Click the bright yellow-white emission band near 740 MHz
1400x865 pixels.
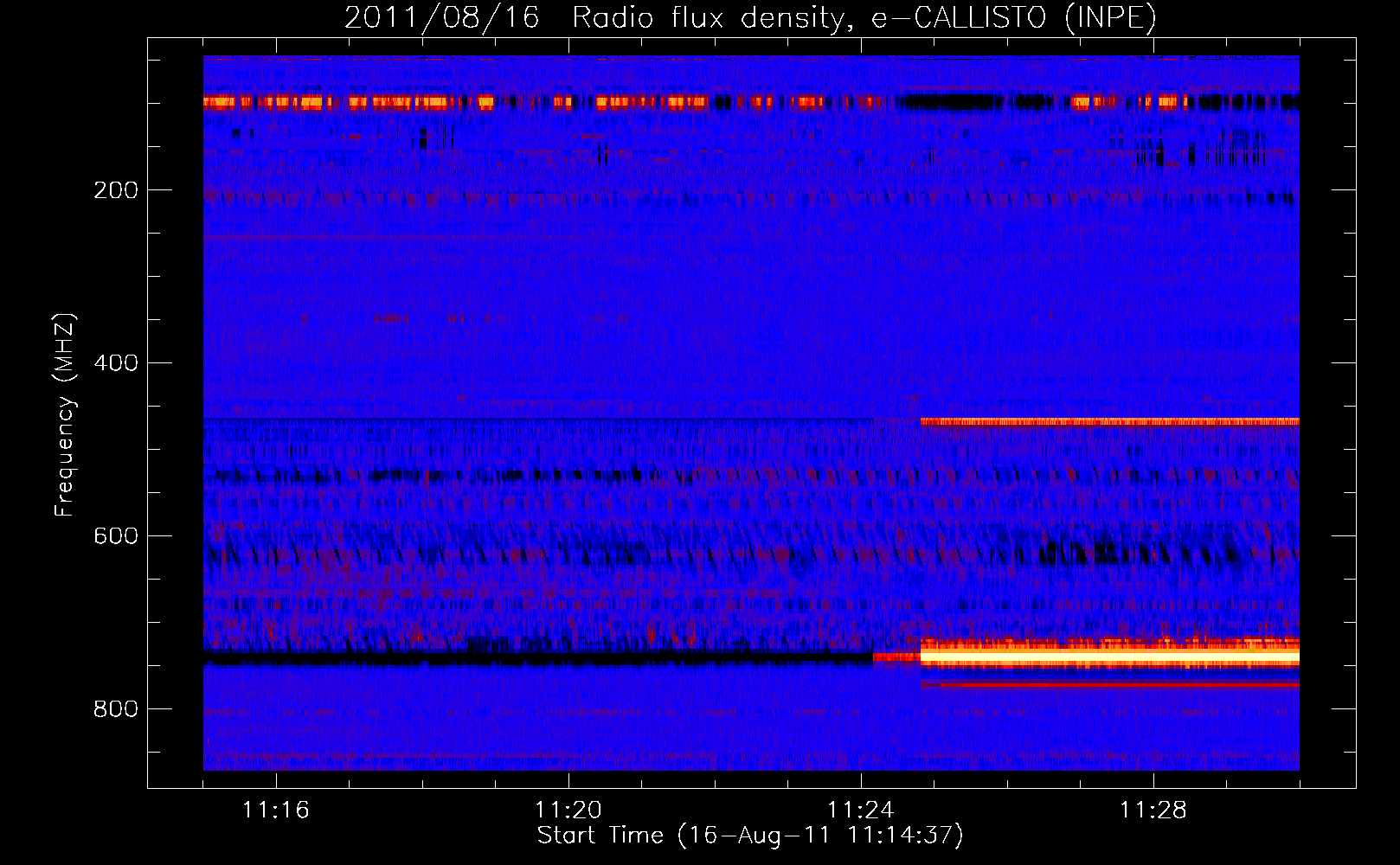(x=1110, y=657)
